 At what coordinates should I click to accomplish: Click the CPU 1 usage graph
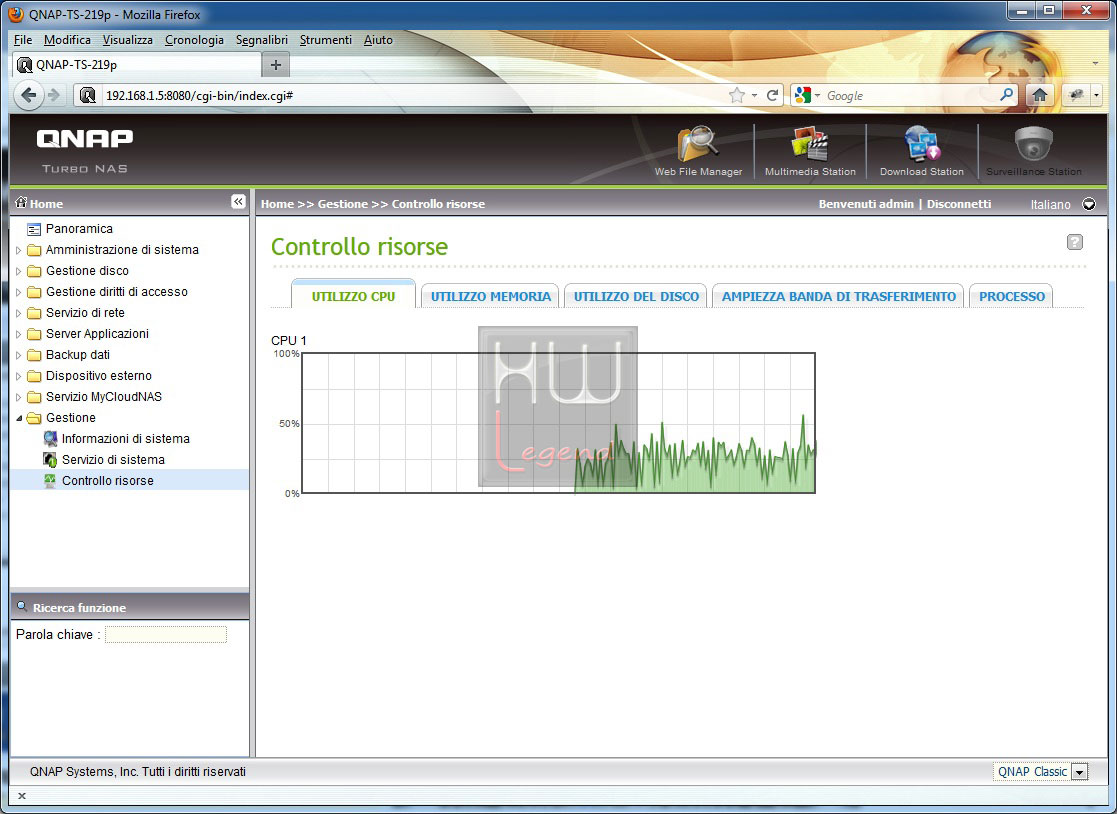pyautogui.click(x=558, y=423)
